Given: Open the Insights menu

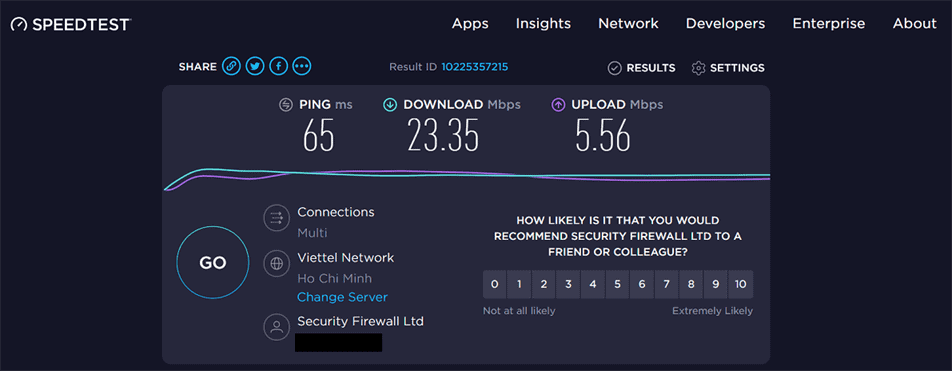Looking at the screenshot, I should tap(543, 24).
